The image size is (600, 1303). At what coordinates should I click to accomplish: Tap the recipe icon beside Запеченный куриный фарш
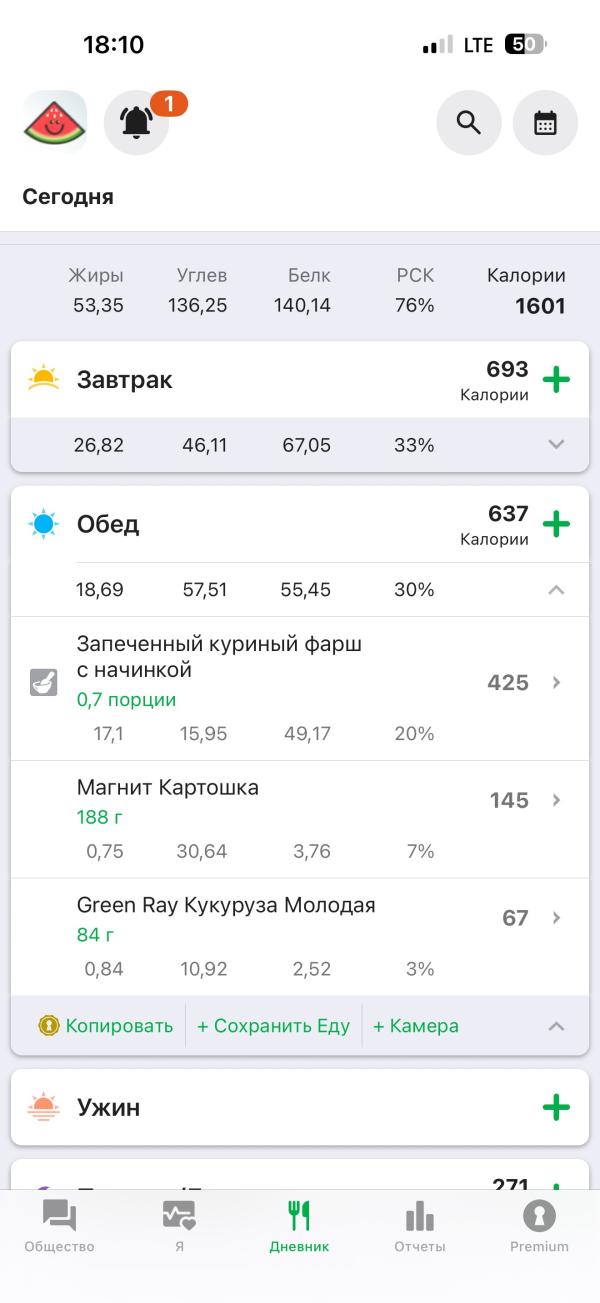[44, 682]
